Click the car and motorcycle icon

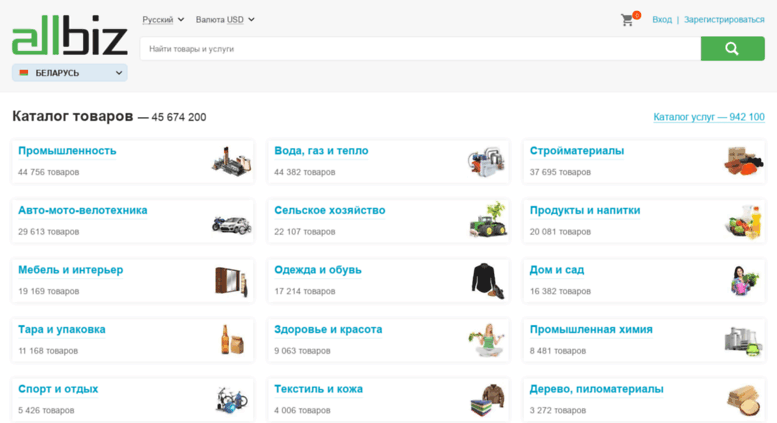[x=231, y=225]
